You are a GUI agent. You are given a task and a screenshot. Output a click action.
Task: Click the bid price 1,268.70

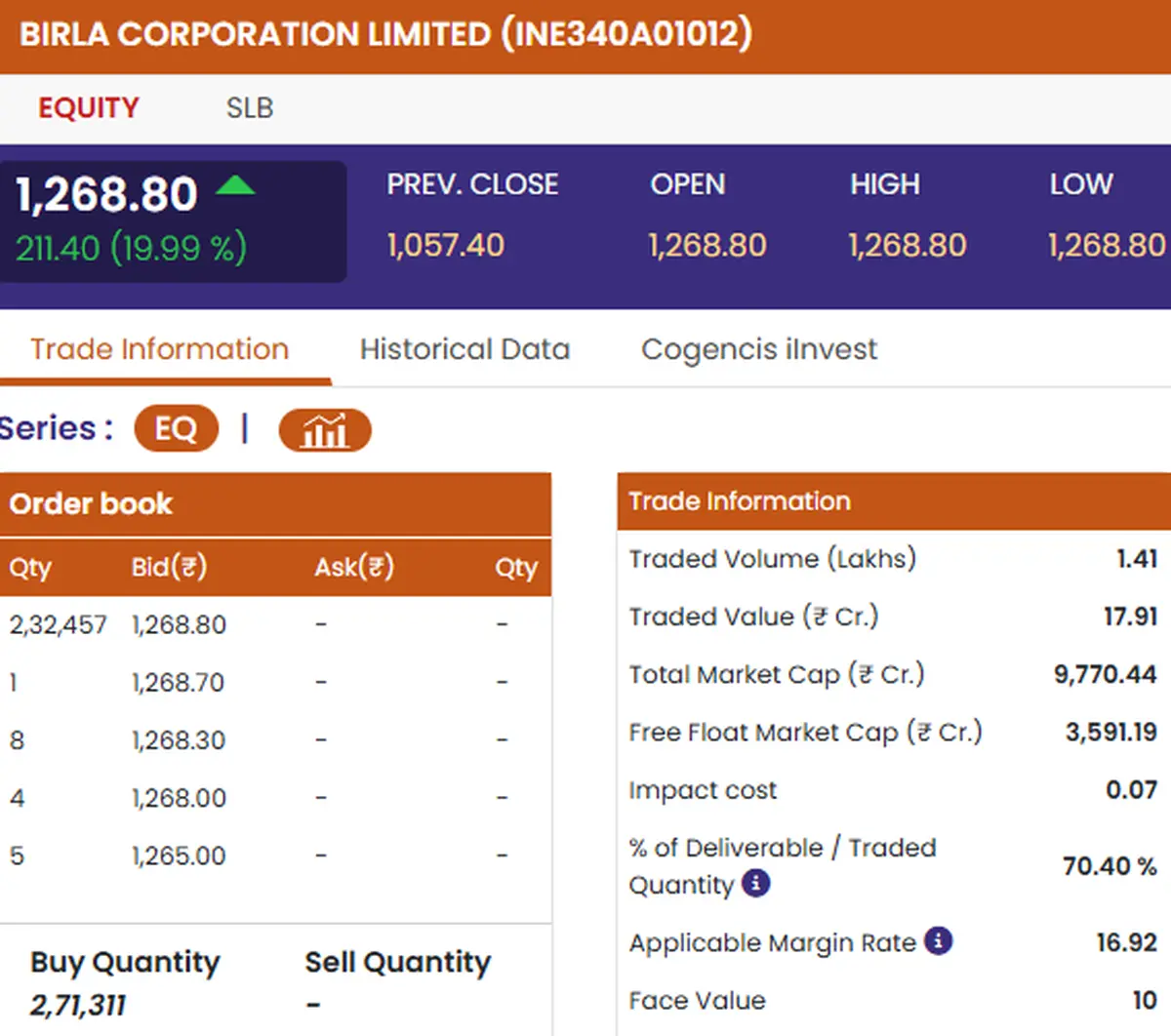click(179, 682)
